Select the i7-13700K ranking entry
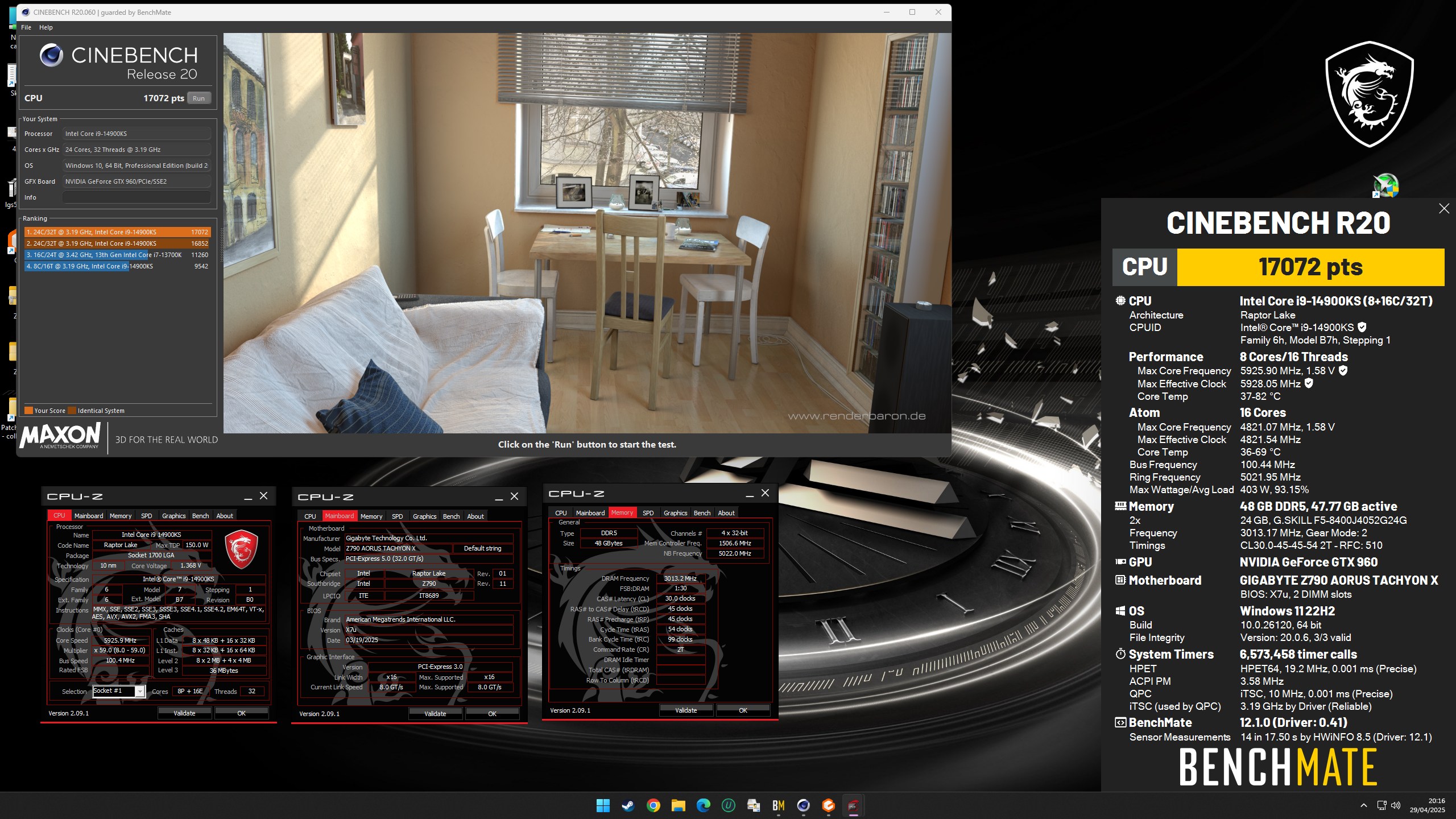The height and width of the screenshot is (819, 1456). pyautogui.click(x=118, y=255)
